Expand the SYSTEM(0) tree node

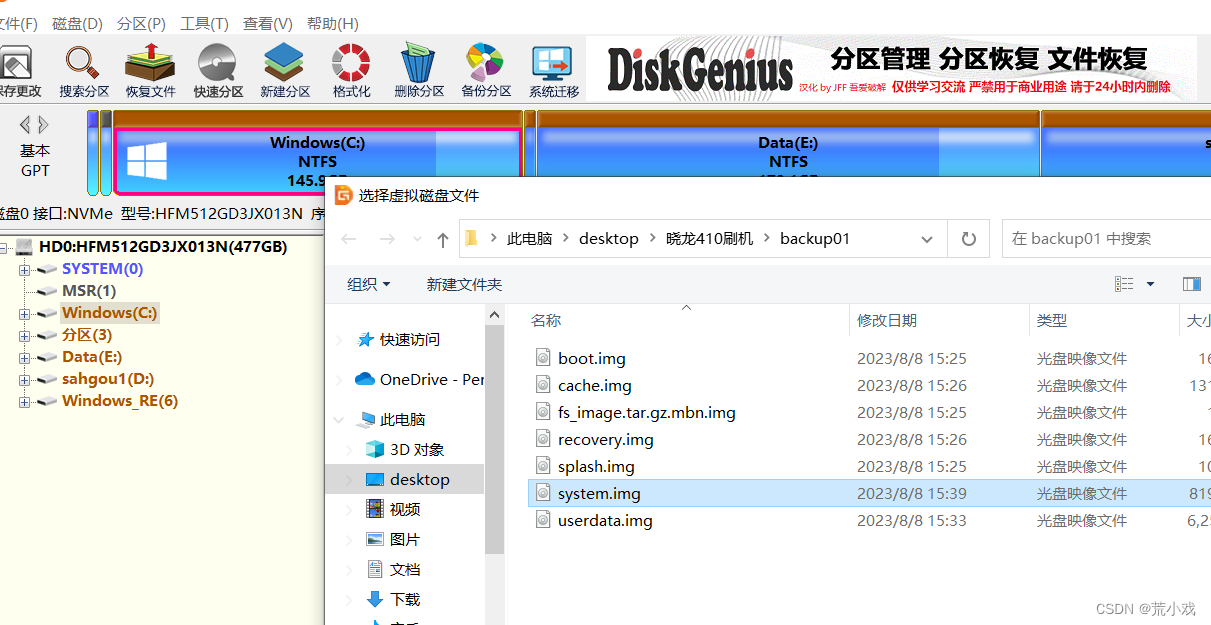[x=25, y=269]
